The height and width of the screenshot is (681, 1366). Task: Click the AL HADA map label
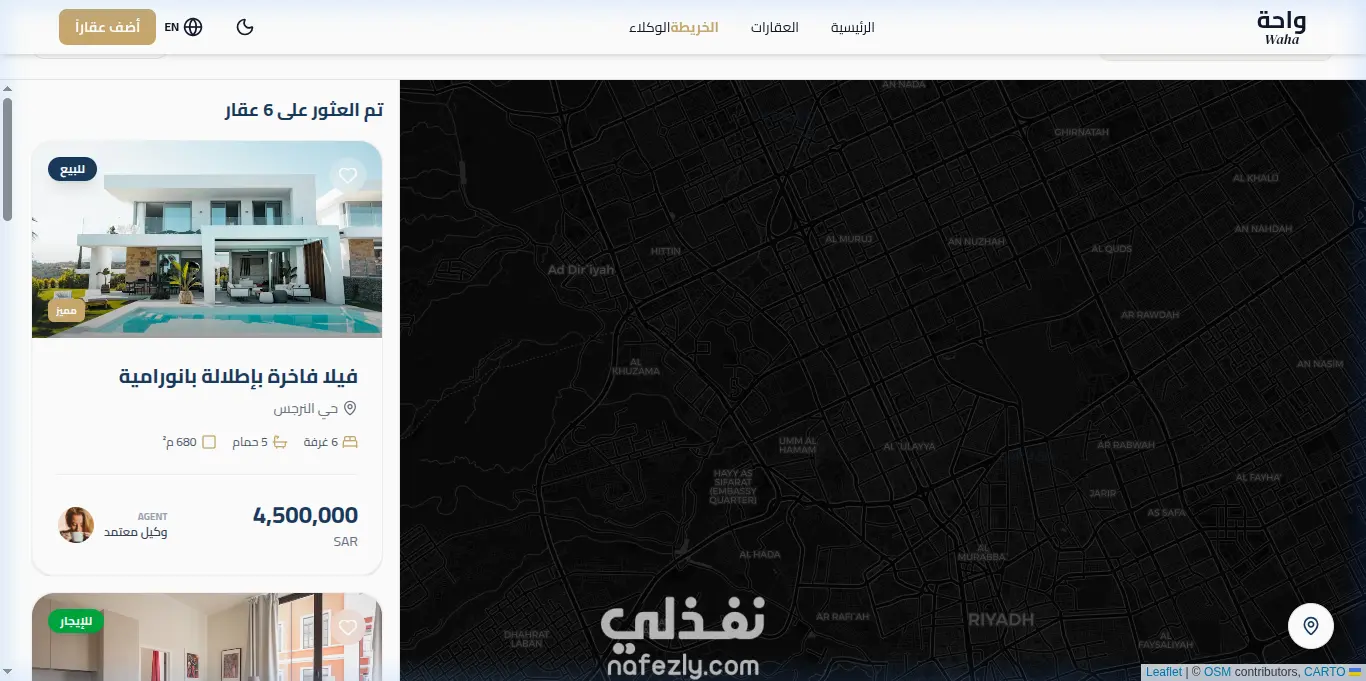pyautogui.click(x=760, y=554)
